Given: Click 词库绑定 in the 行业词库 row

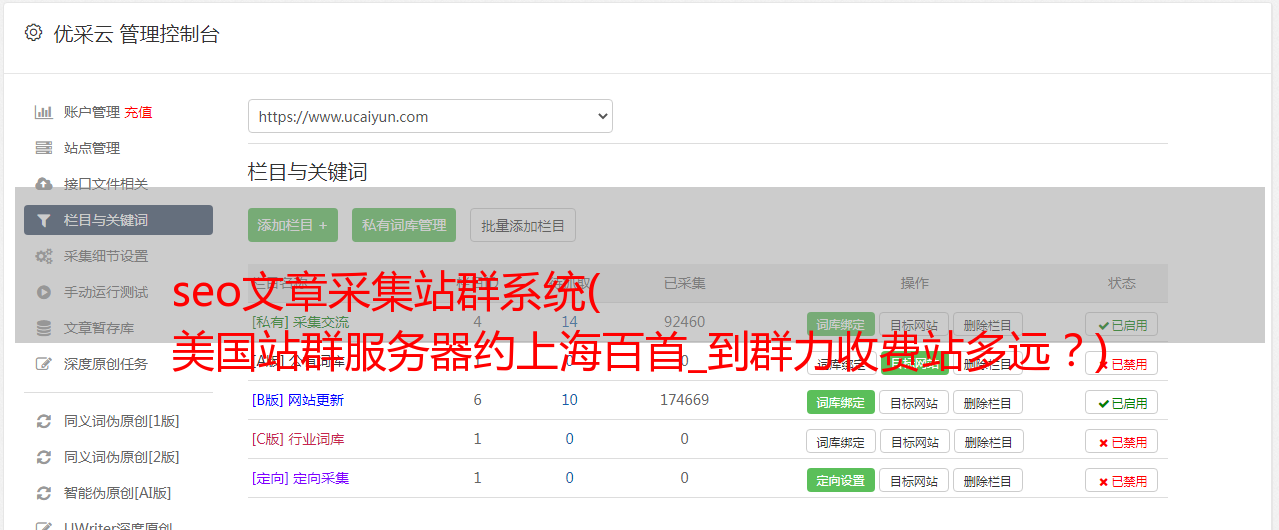Looking at the screenshot, I should click(x=841, y=441).
